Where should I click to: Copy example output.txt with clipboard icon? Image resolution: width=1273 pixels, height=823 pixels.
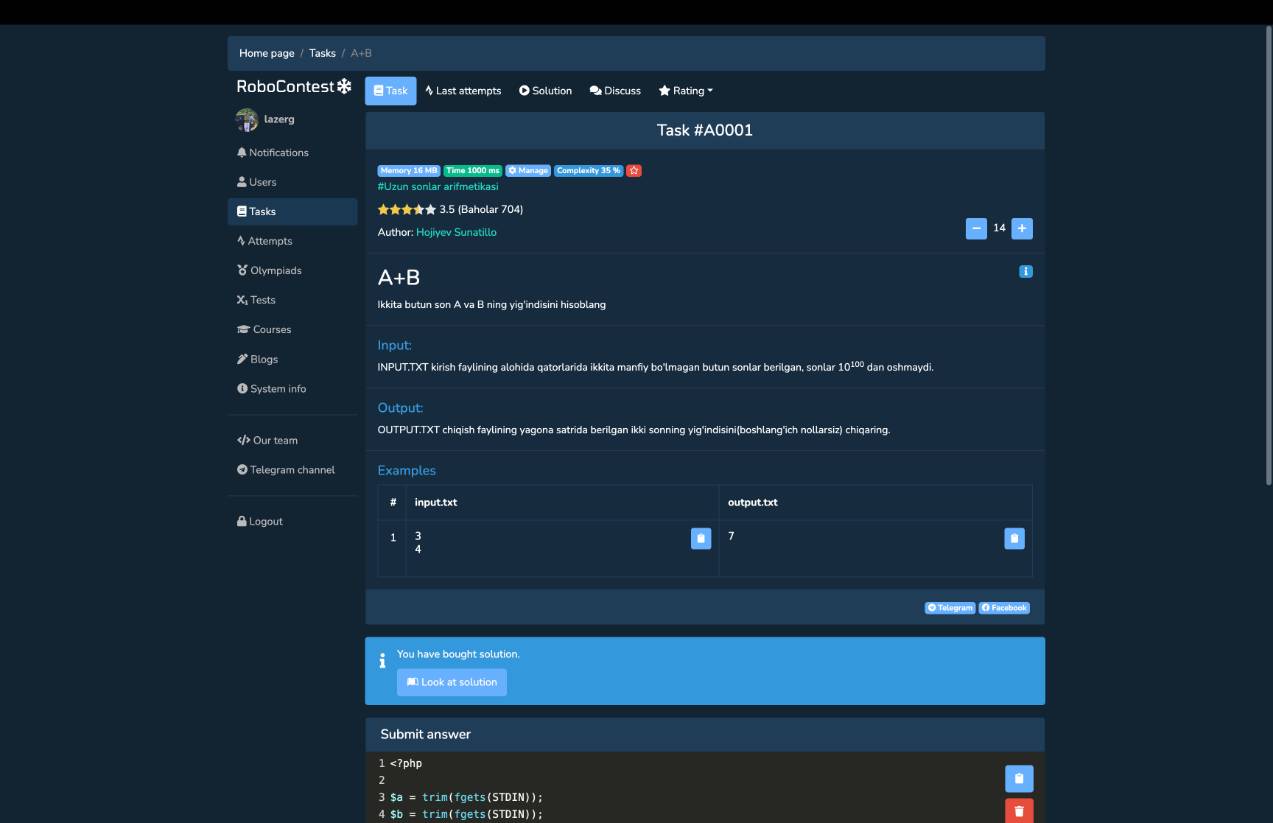point(1014,538)
